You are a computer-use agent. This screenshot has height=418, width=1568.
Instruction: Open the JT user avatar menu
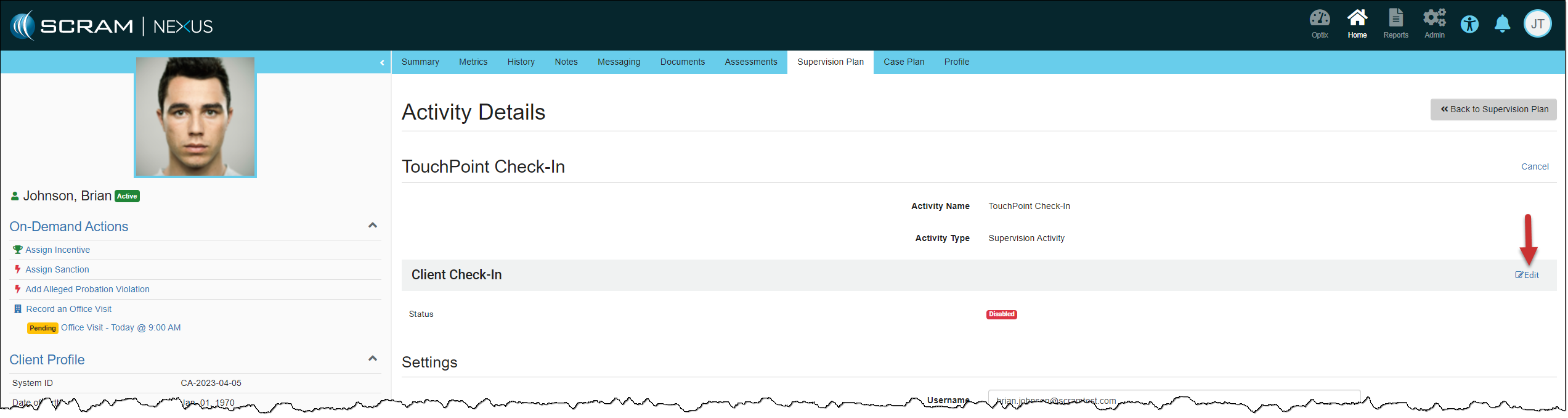(x=1537, y=25)
